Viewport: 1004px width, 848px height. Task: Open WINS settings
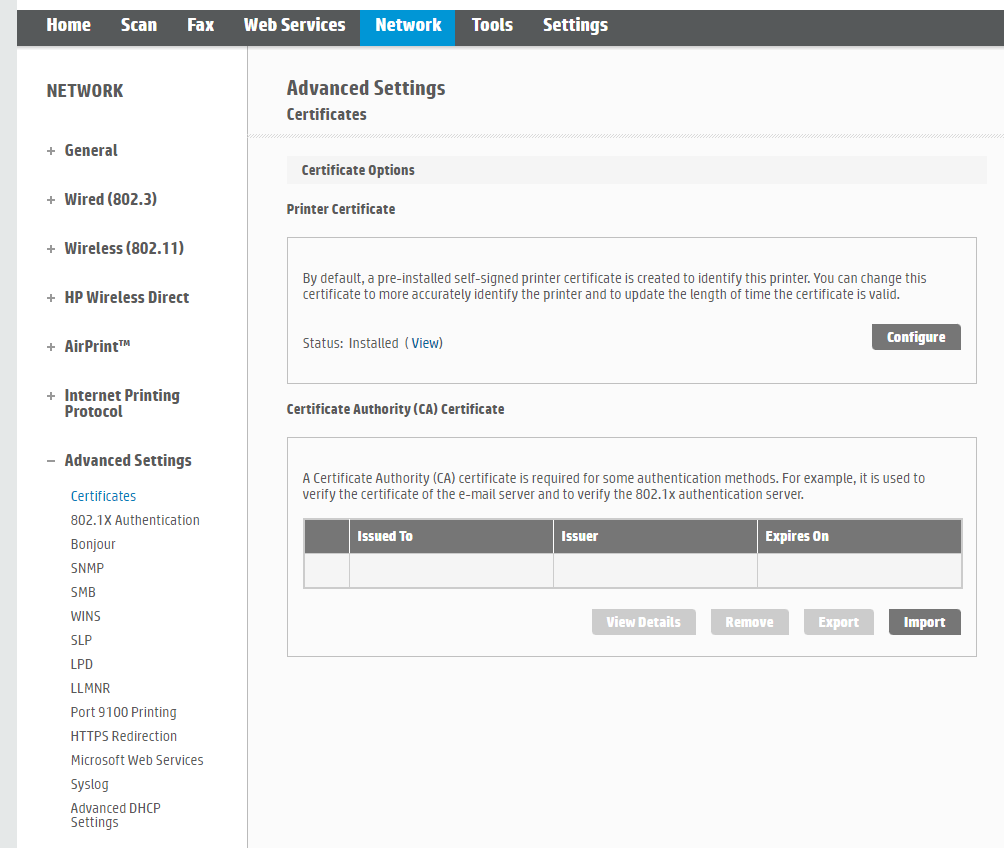(x=86, y=616)
